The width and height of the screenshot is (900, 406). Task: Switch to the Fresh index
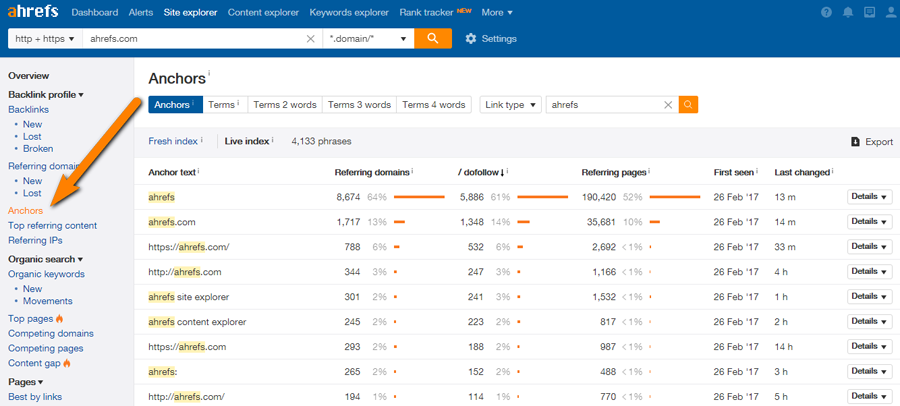click(x=173, y=141)
